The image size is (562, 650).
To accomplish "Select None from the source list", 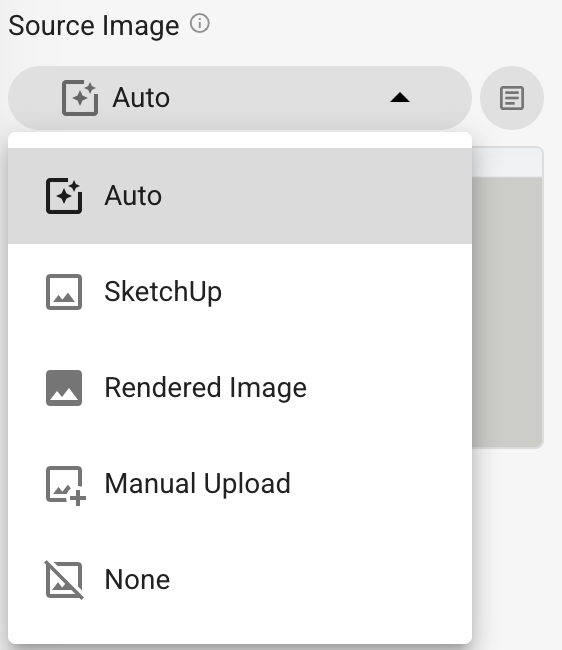I will [240, 580].
